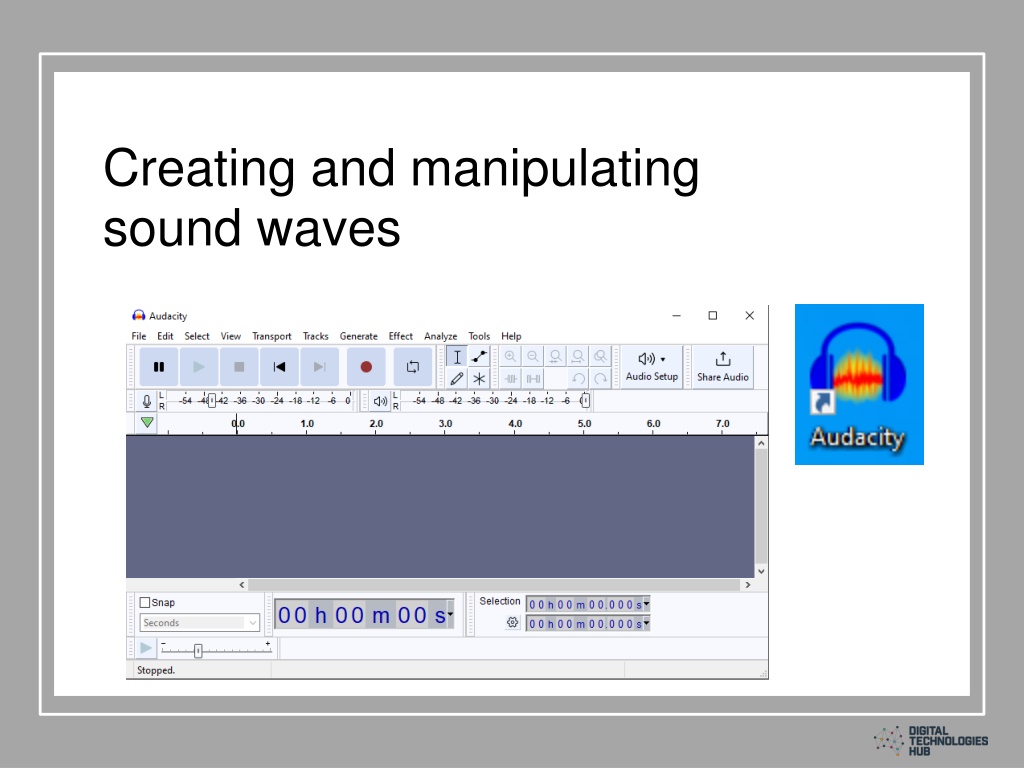This screenshot has width=1024, height=768.
Task: Click the speaker playback meter icon
Action: [x=380, y=401]
